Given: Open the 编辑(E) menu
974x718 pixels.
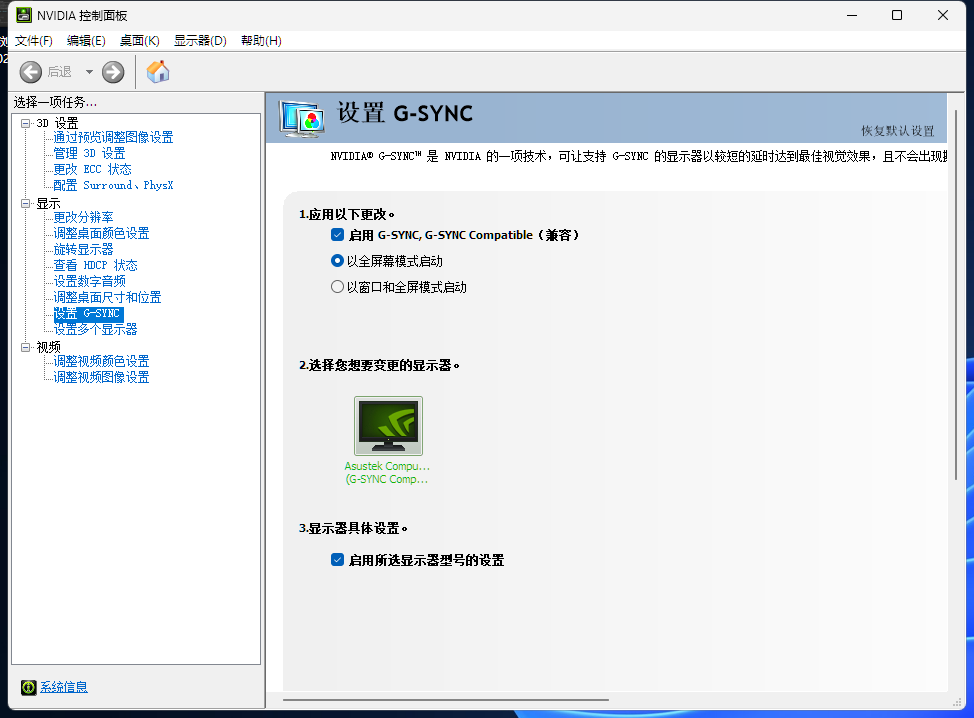Looking at the screenshot, I should [86, 41].
